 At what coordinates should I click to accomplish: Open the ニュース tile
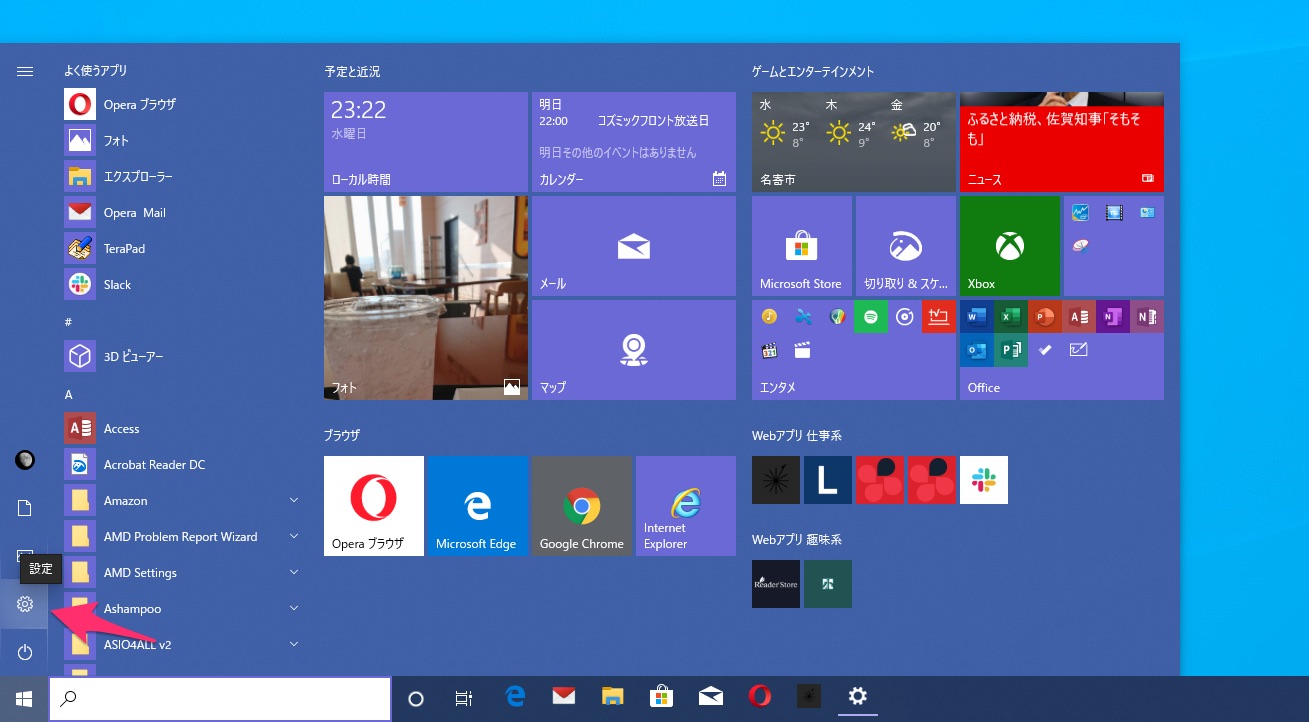click(1062, 142)
